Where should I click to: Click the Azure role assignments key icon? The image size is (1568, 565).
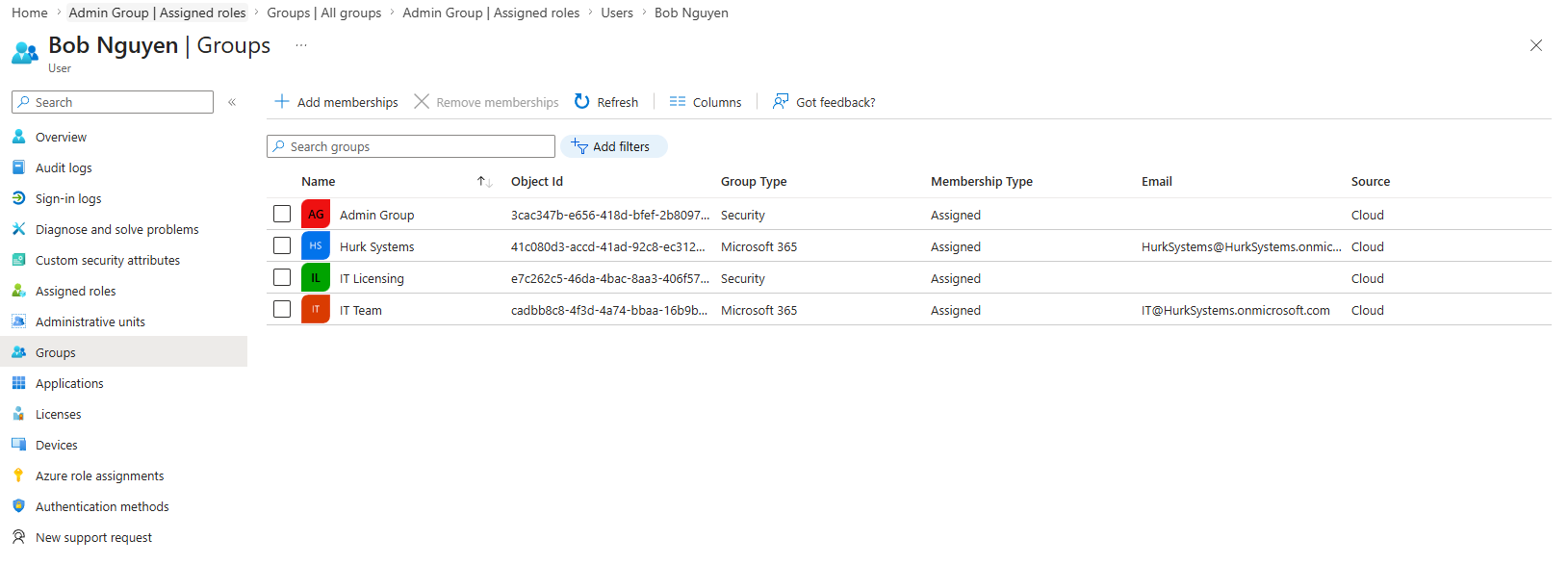[x=18, y=475]
